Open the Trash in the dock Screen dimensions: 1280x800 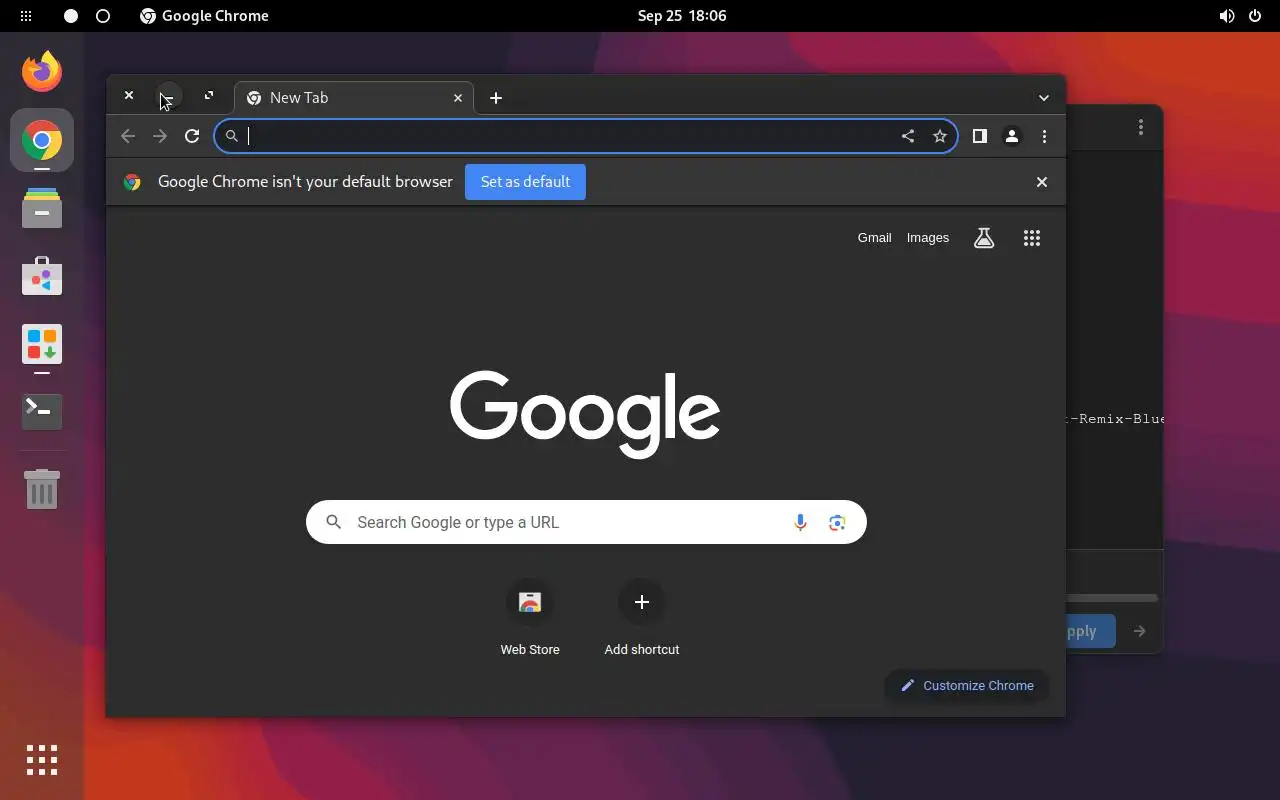click(x=42, y=489)
